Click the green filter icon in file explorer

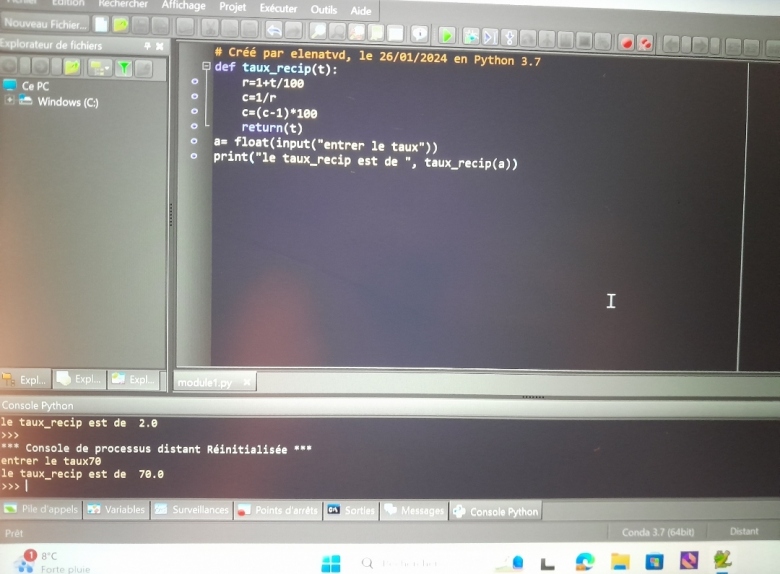point(124,67)
